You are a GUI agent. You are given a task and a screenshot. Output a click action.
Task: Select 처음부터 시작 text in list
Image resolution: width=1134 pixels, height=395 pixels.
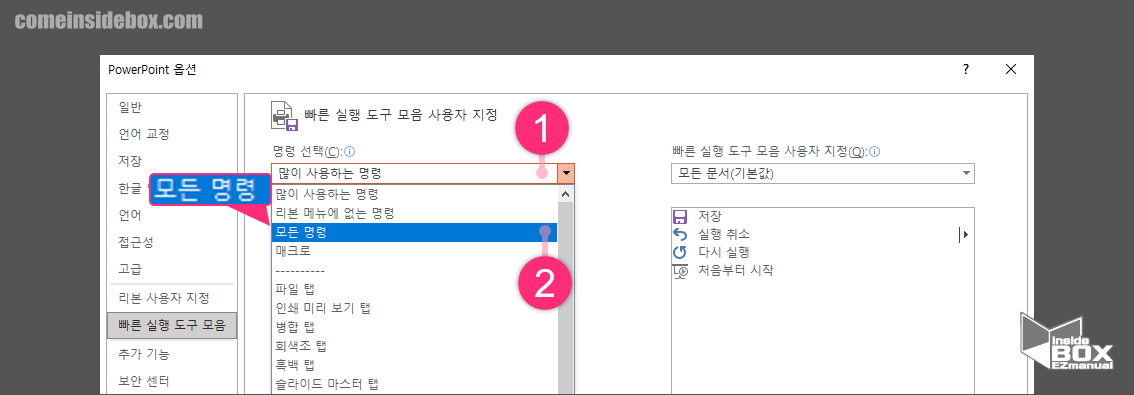[x=736, y=271]
